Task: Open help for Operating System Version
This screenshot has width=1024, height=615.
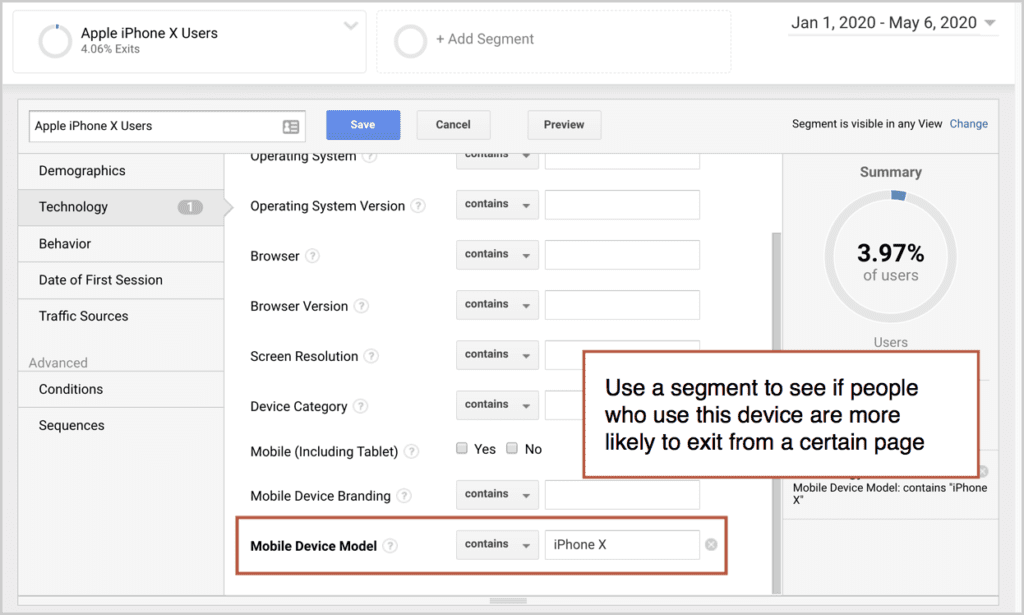Action: coord(418,206)
